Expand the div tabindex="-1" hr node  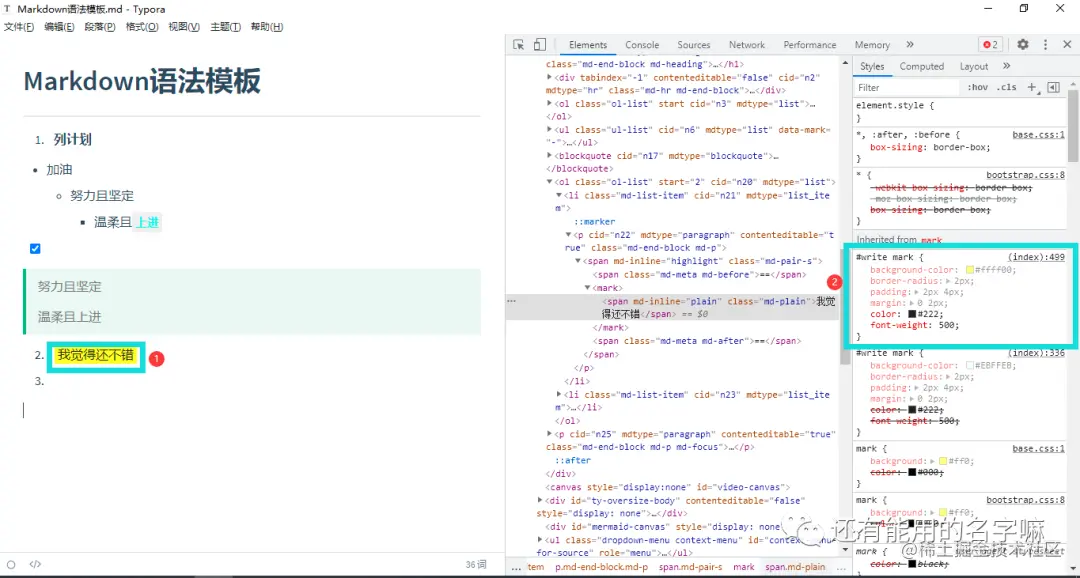[549, 77]
